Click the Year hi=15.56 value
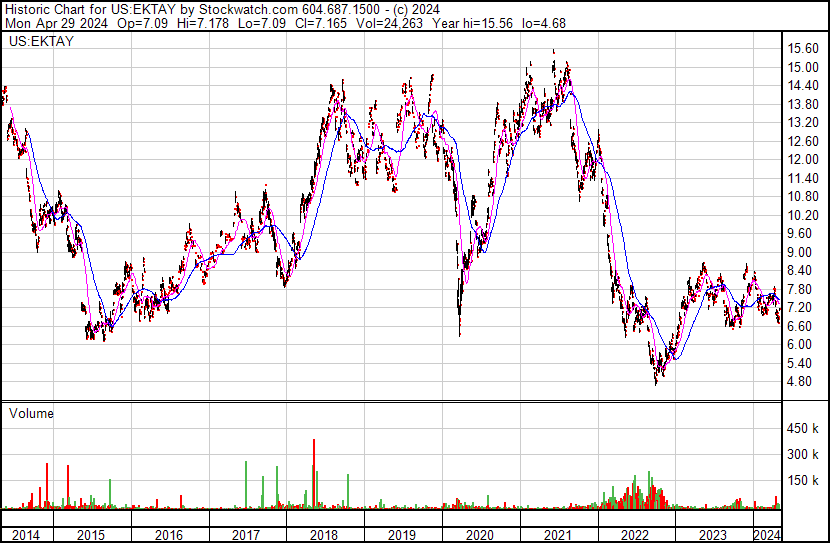 [472, 23]
